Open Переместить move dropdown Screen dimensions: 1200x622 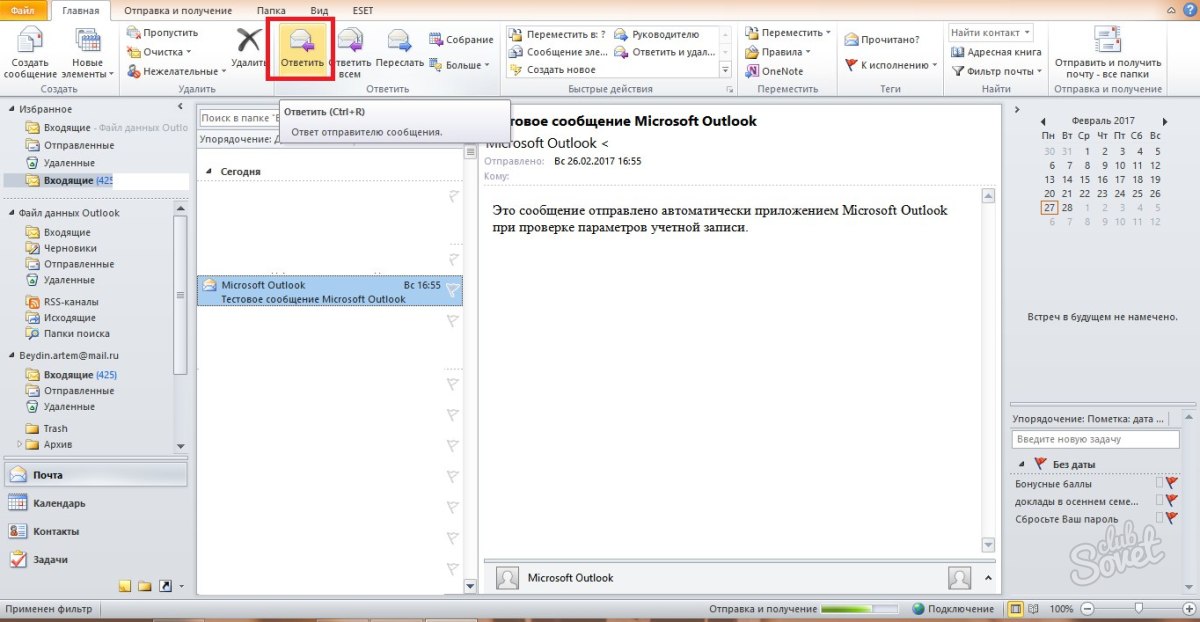pos(789,33)
